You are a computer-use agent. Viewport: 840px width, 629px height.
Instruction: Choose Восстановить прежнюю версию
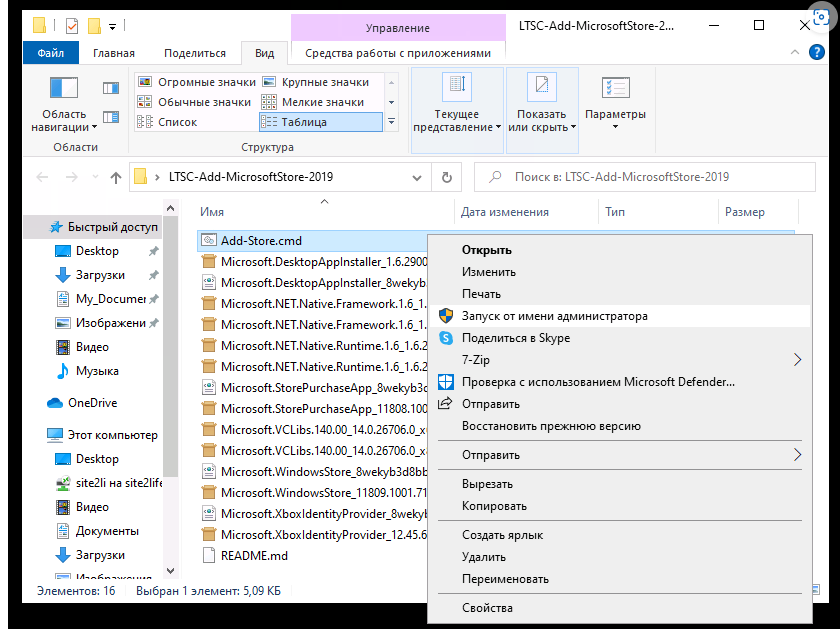pyautogui.click(x=551, y=426)
